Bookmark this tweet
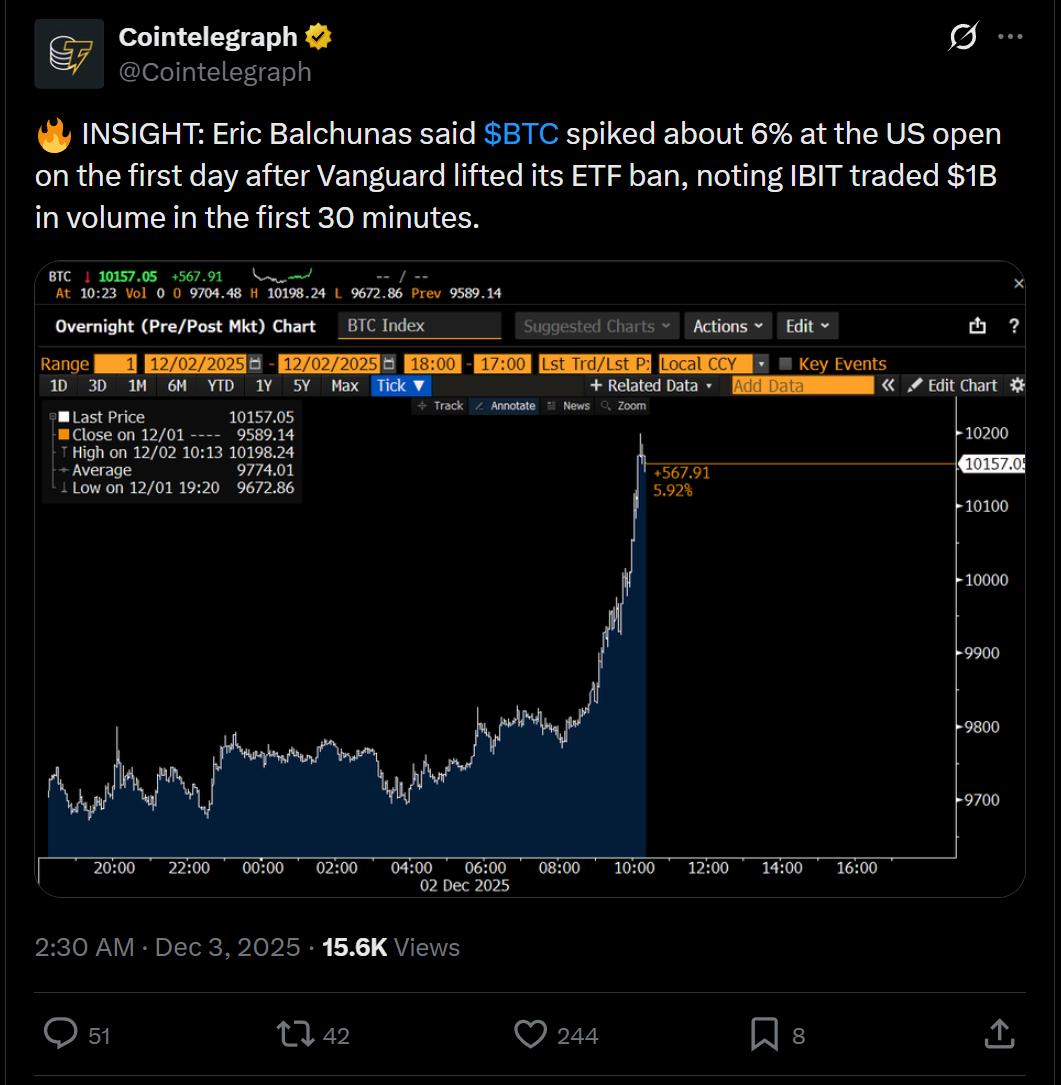The height and width of the screenshot is (1085, 1061). coord(765,1034)
